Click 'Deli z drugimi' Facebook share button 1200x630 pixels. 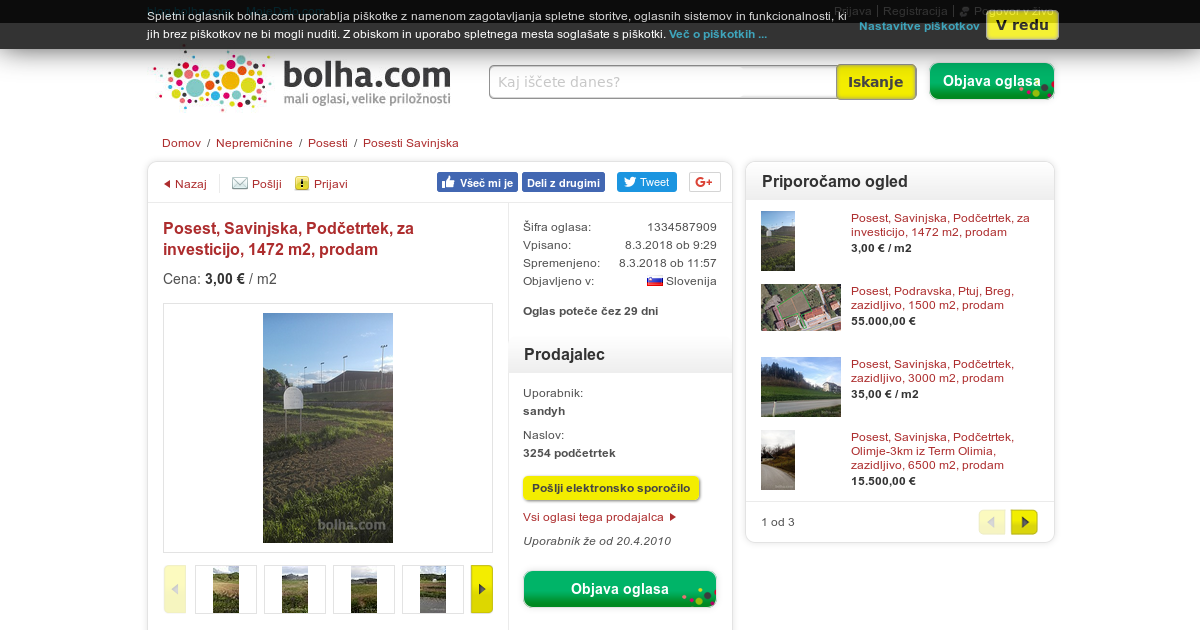pyautogui.click(x=563, y=182)
